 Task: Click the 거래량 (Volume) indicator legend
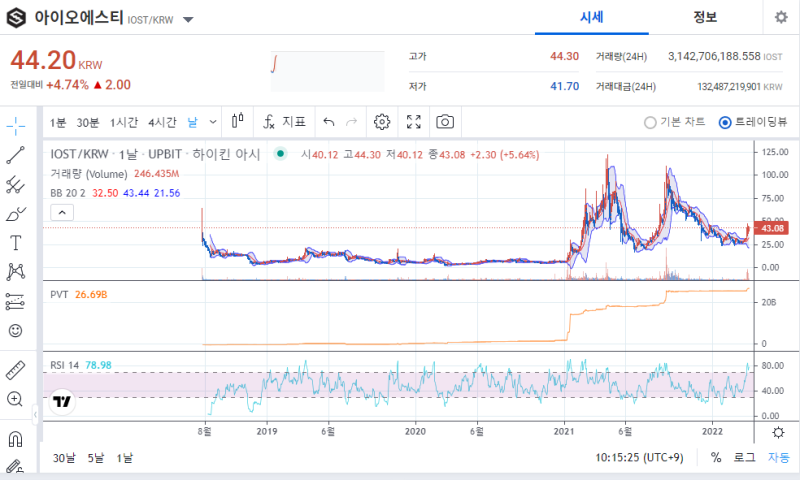(x=89, y=174)
